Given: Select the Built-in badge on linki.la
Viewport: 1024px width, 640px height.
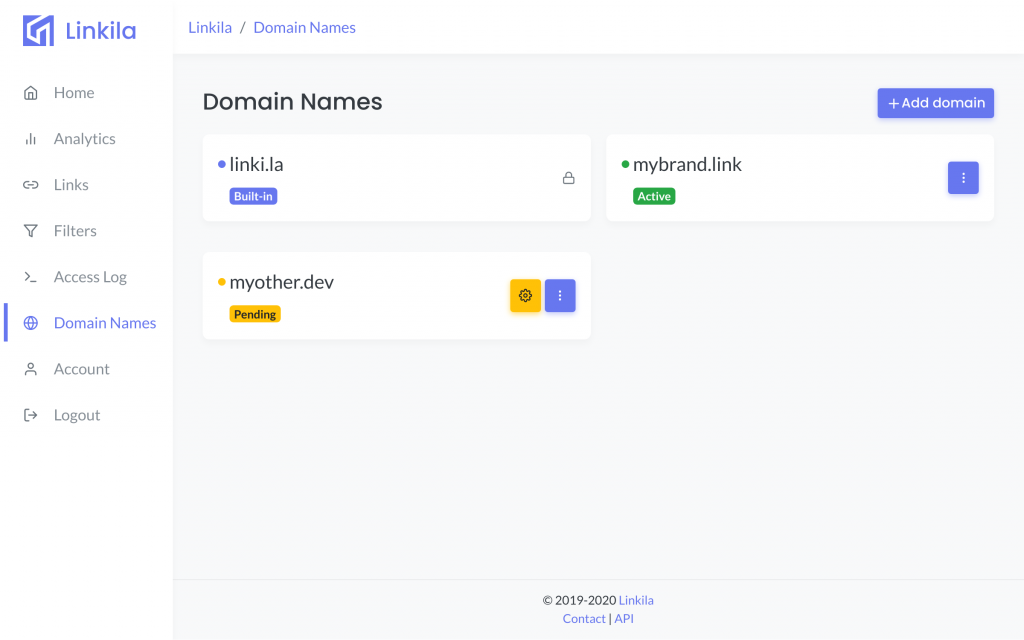Looking at the screenshot, I should [x=252, y=196].
